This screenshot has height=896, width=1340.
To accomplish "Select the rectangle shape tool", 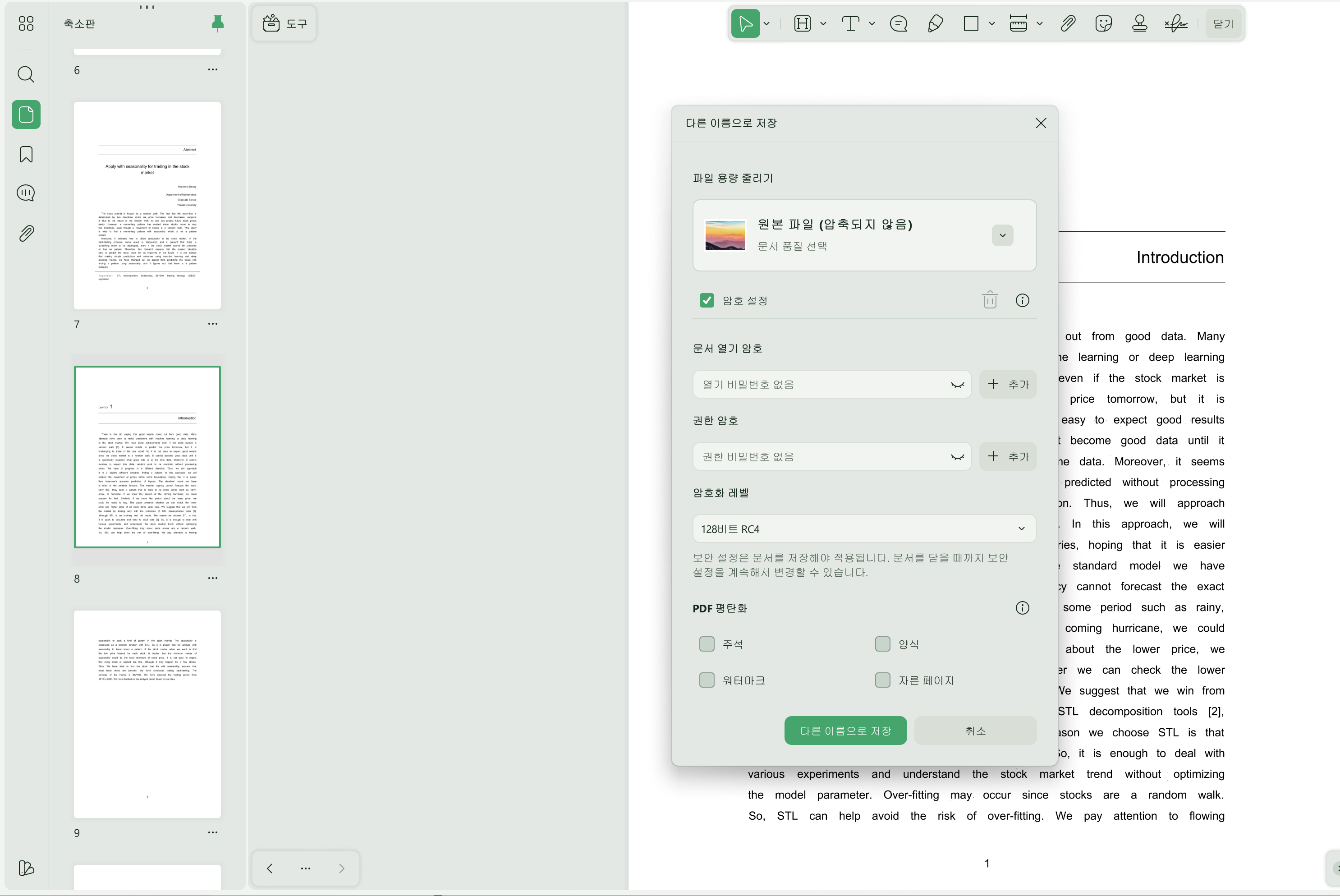I will tap(971, 23).
